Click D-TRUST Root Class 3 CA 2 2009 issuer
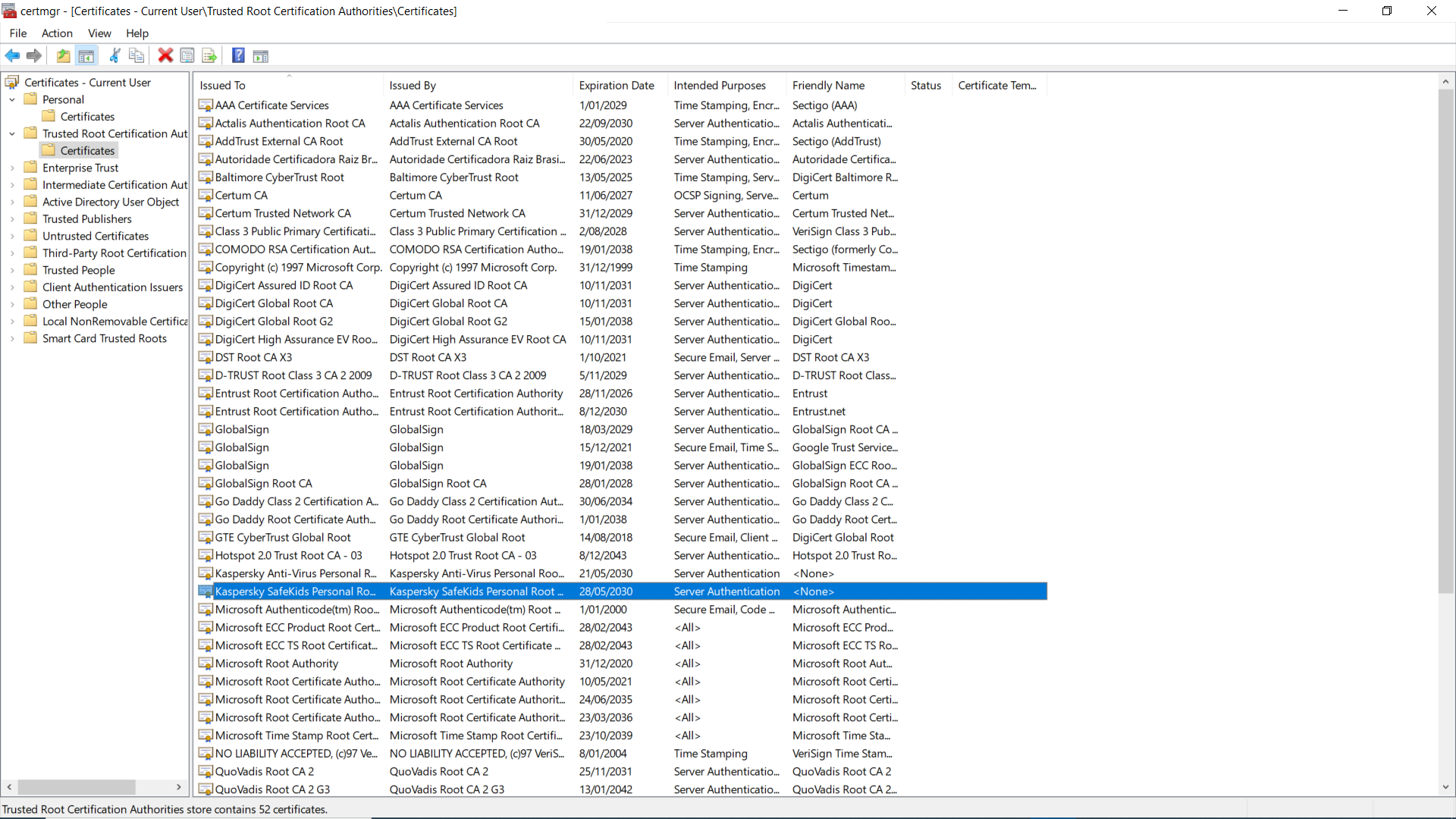 [468, 375]
